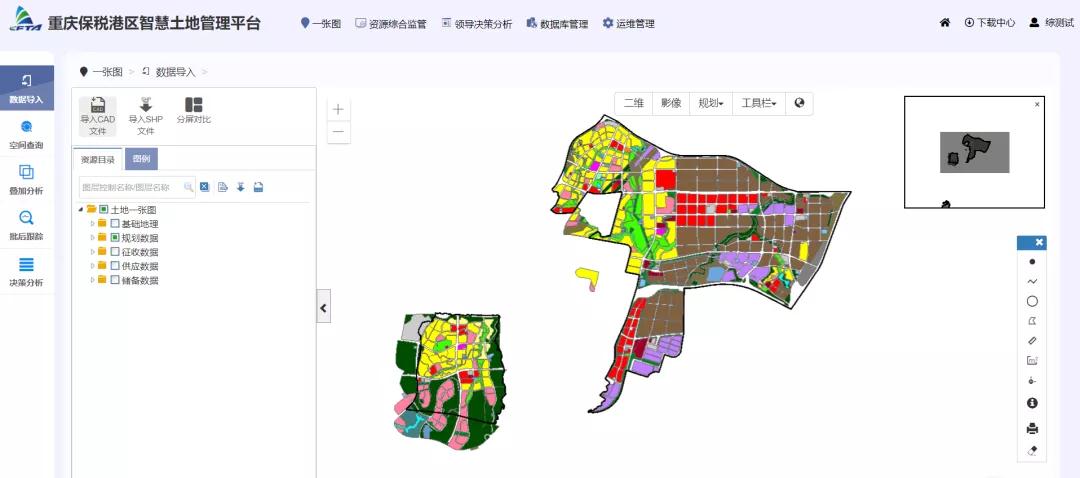
Task: Click the overview minimap thumbnail
Action: 974,152
